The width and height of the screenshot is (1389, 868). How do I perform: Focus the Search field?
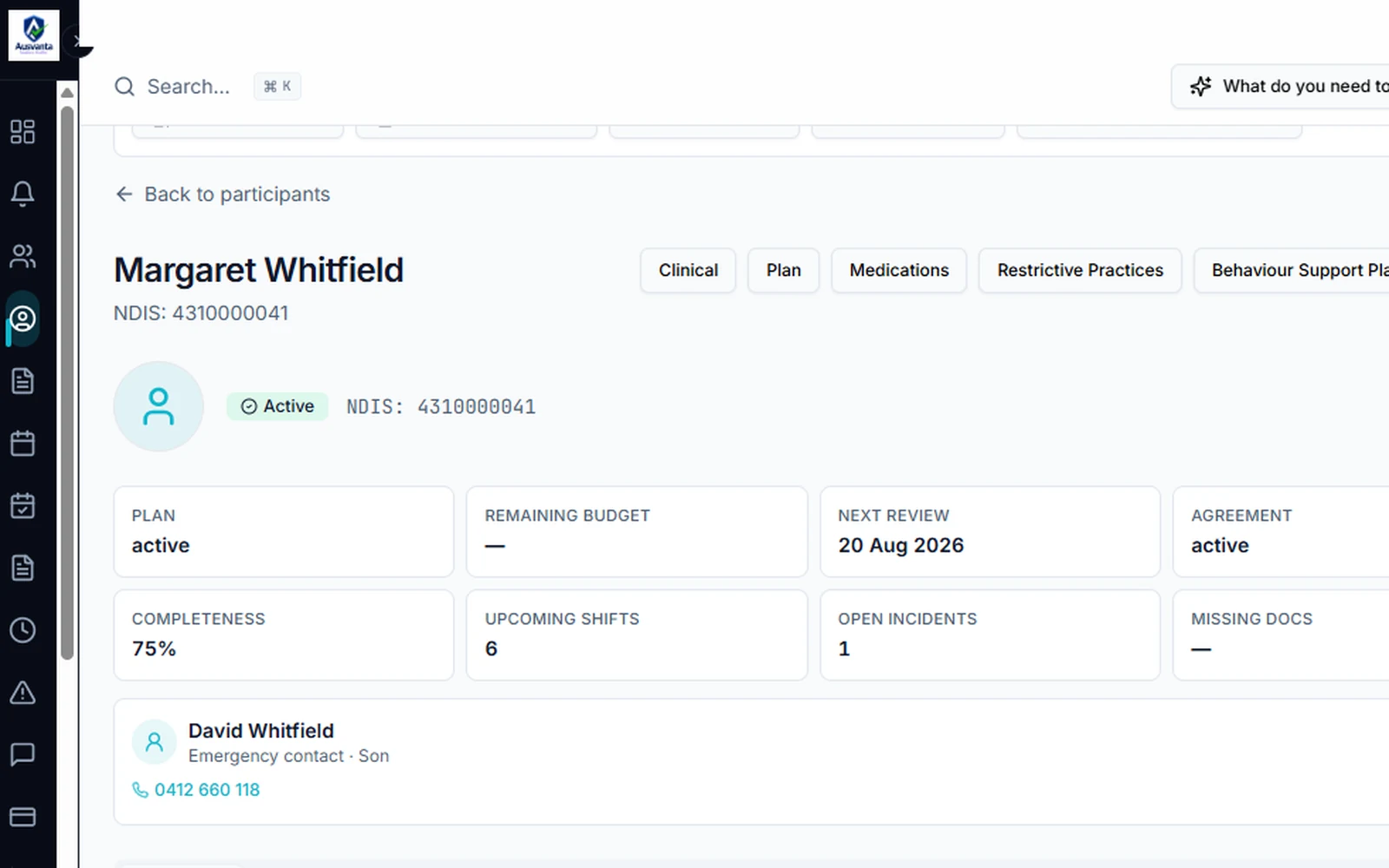coord(188,87)
